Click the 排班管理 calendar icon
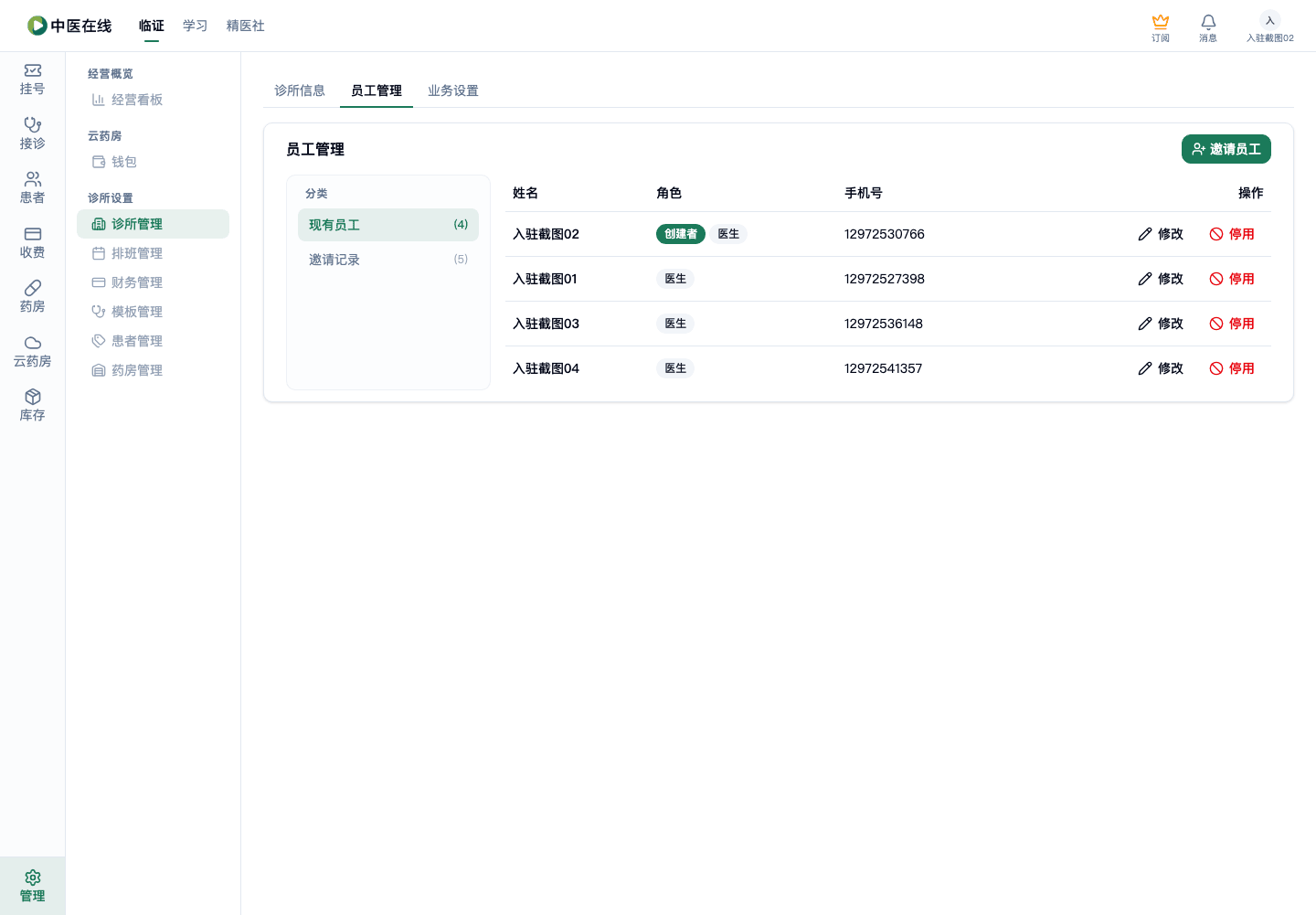This screenshot has height=915, width=1316. tap(99, 253)
